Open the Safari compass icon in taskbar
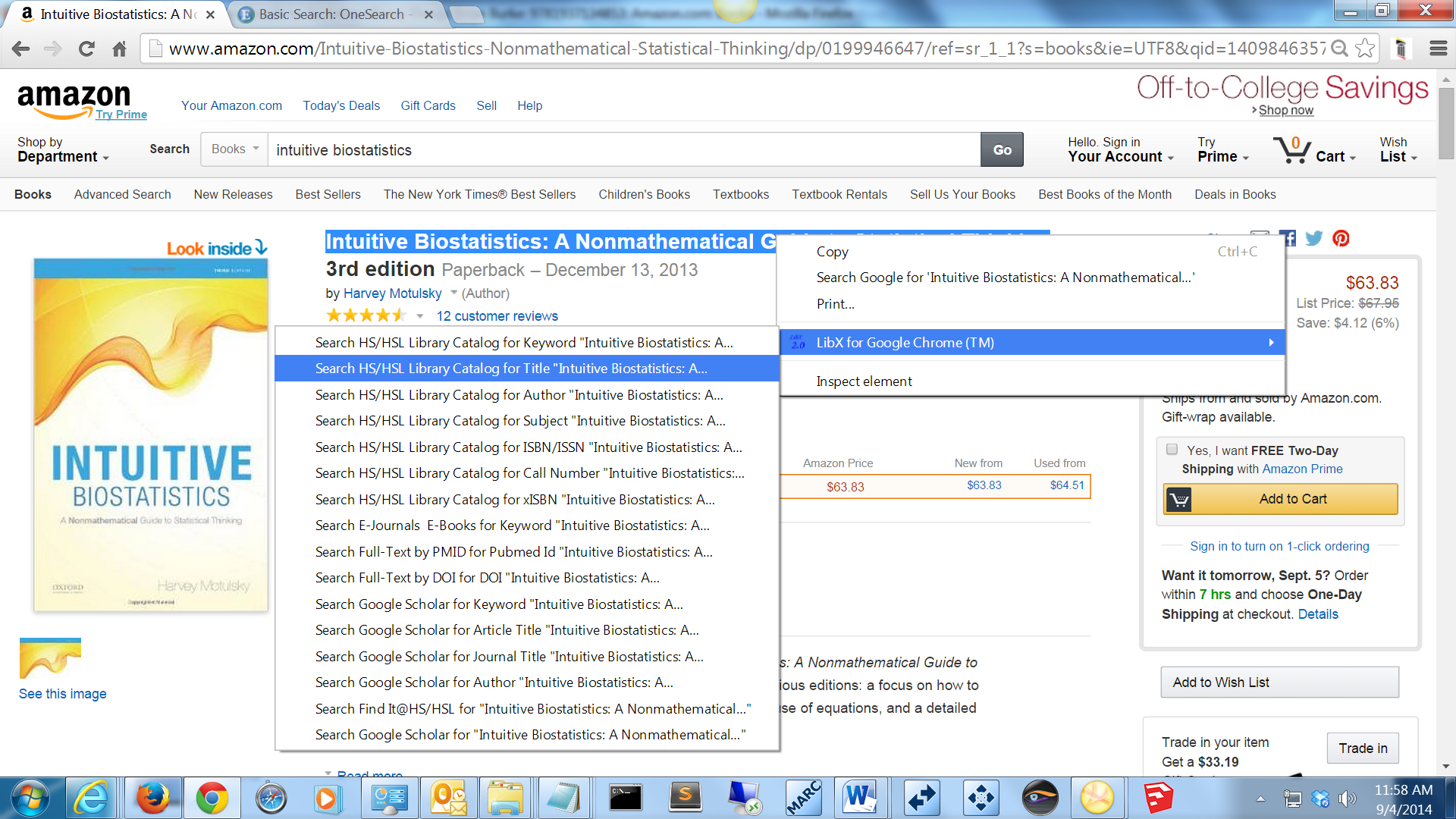The height and width of the screenshot is (819, 1456). coord(271,798)
